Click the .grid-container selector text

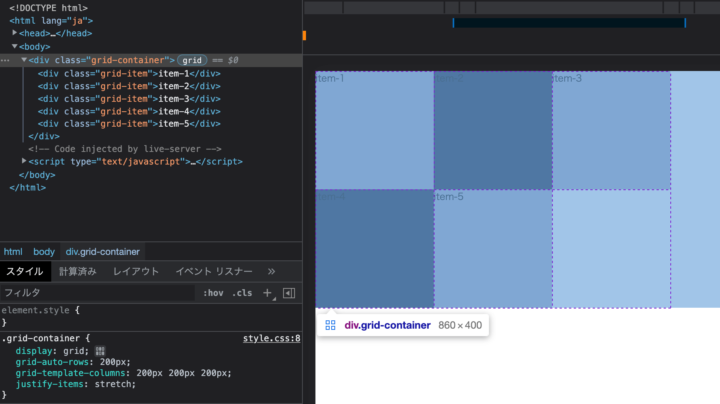[x=40, y=338]
